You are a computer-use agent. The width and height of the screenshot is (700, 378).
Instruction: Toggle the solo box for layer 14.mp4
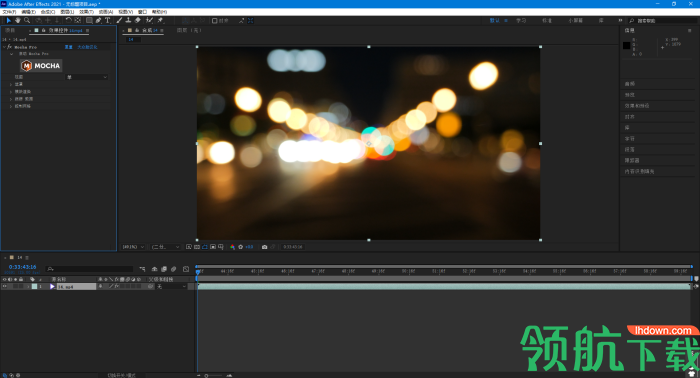[15, 287]
